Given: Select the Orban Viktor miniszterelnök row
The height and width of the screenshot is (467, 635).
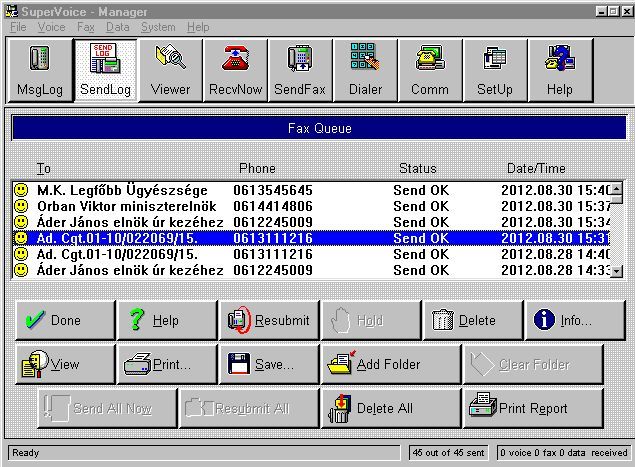Looking at the screenshot, I should [311, 206].
